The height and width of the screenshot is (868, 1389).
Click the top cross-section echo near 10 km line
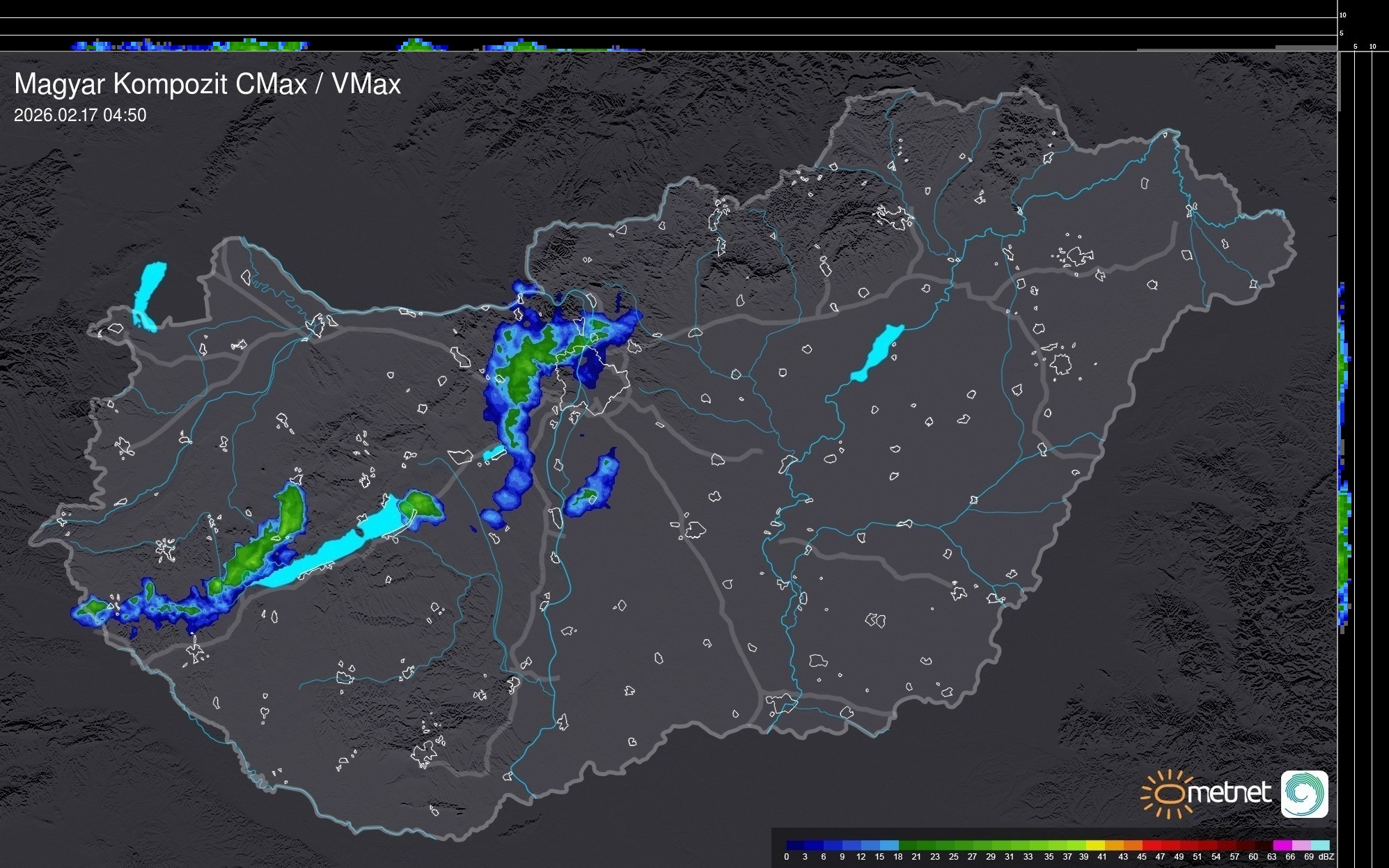coord(261,46)
